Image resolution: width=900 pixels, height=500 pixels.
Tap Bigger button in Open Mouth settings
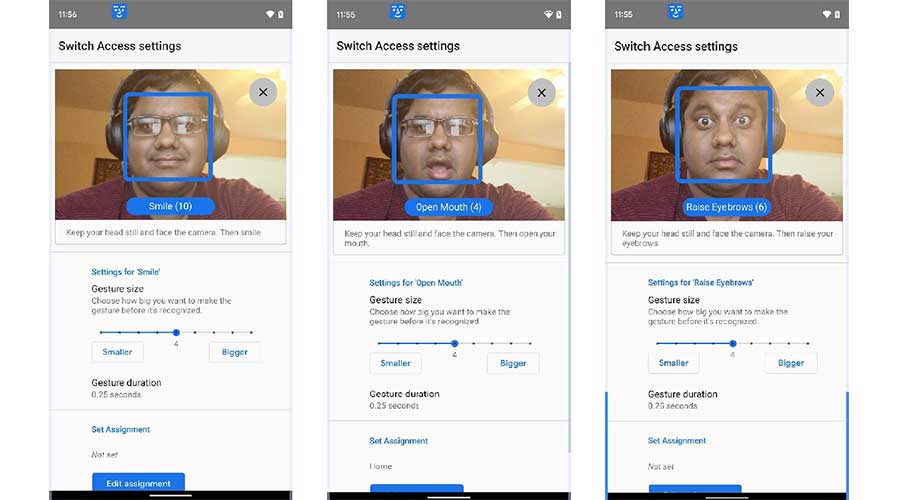(513, 363)
